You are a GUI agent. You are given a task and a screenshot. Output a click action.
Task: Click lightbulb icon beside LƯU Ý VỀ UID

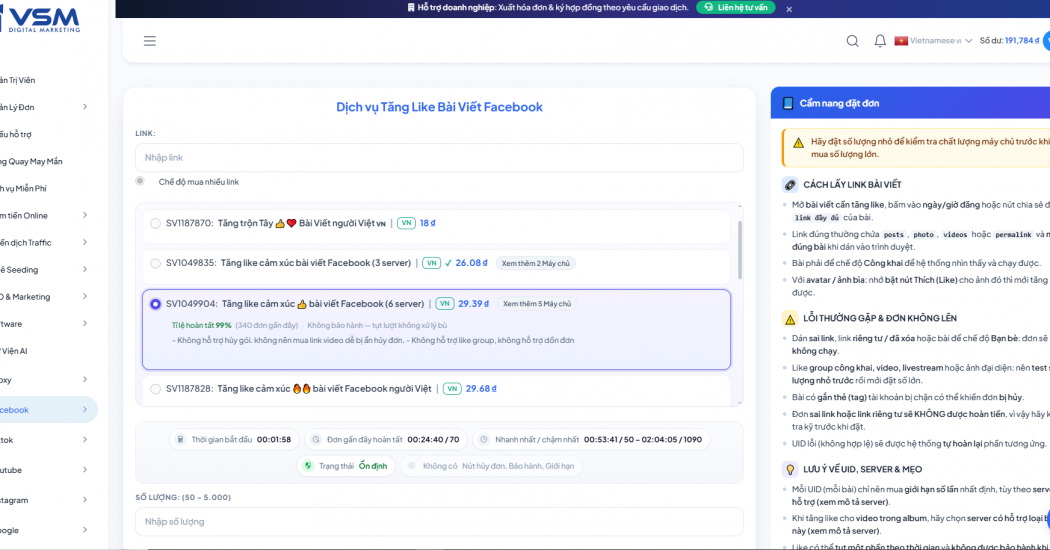click(x=790, y=470)
